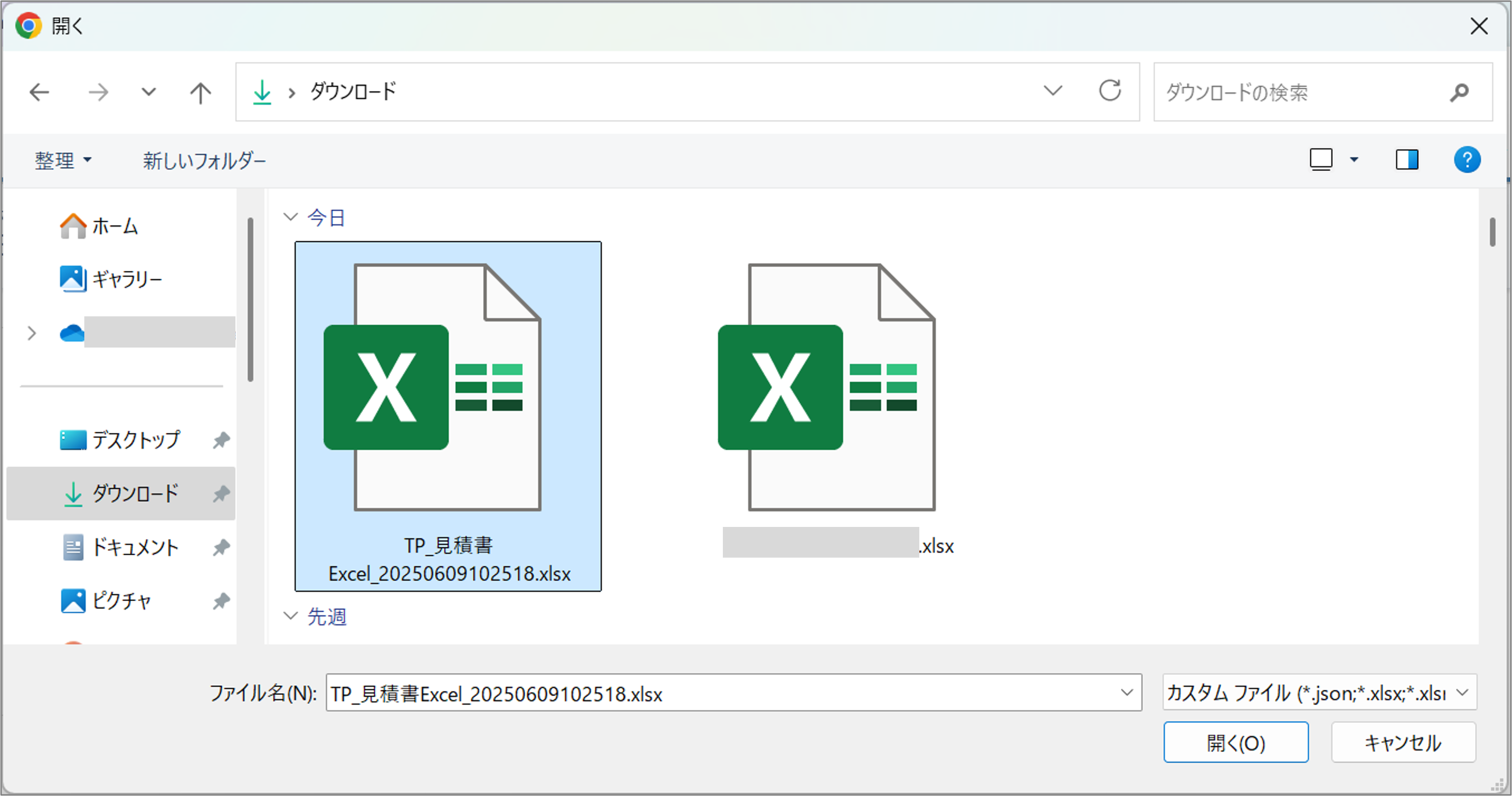
Task: Open the help question mark icon
Action: tap(1466, 160)
